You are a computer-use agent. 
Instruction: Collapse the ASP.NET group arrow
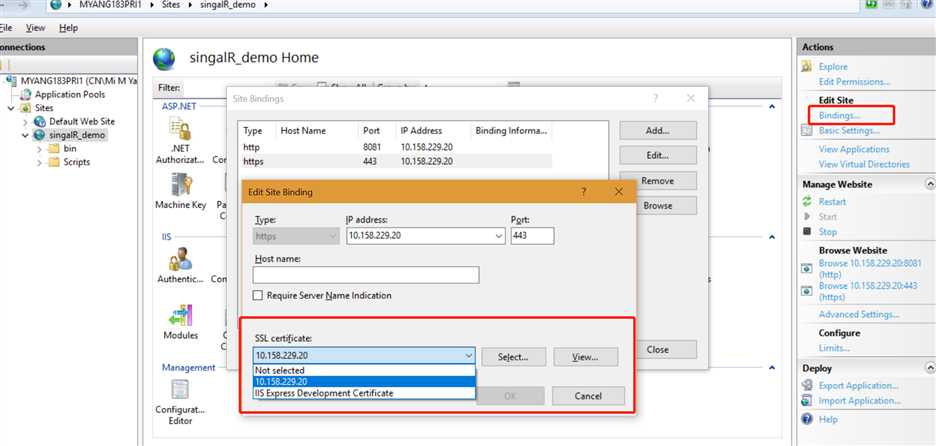pyautogui.click(x=772, y=106)
